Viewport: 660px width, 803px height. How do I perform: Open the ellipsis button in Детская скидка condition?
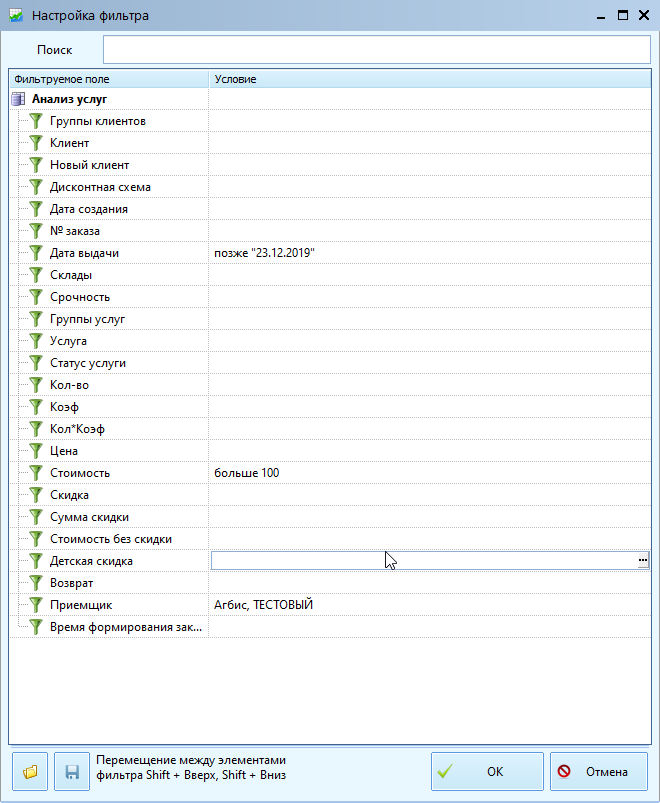coord(643,561)
